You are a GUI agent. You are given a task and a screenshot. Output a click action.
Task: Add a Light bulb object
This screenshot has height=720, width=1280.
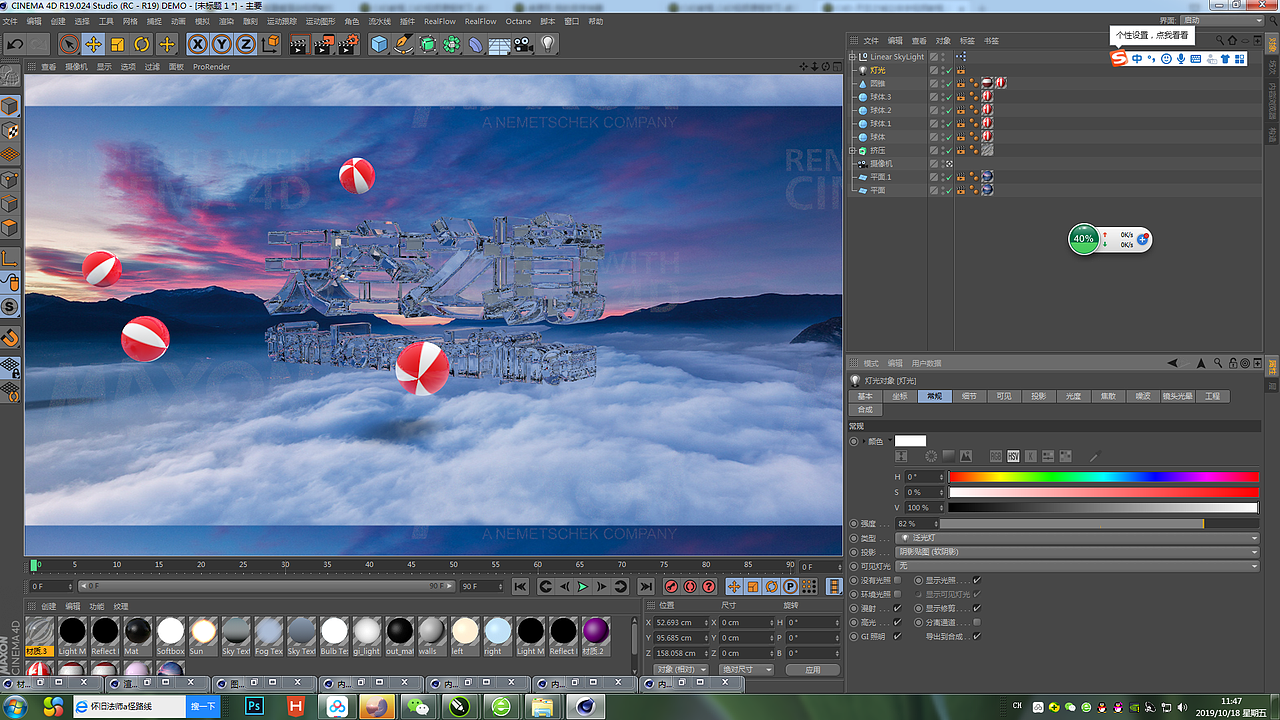548,44
